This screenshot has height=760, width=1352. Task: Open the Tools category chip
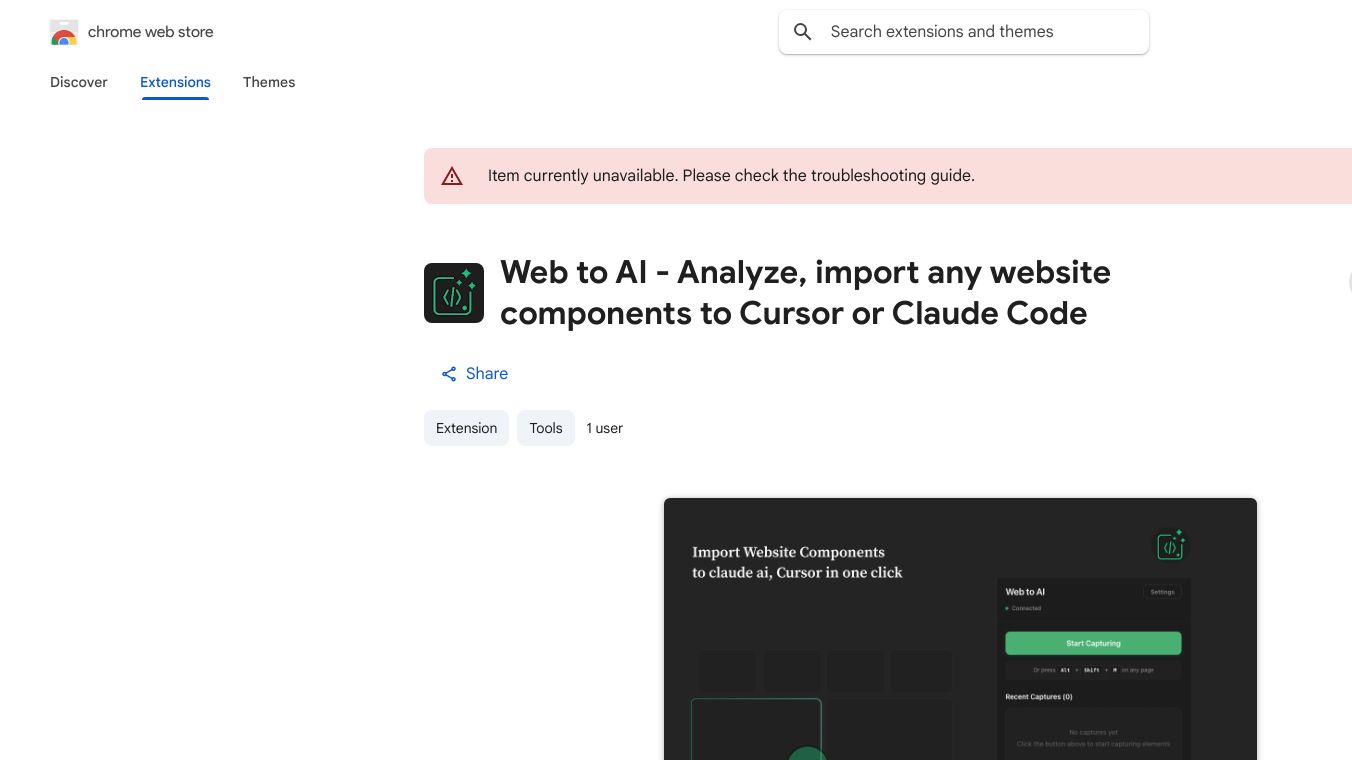point(546,428)
